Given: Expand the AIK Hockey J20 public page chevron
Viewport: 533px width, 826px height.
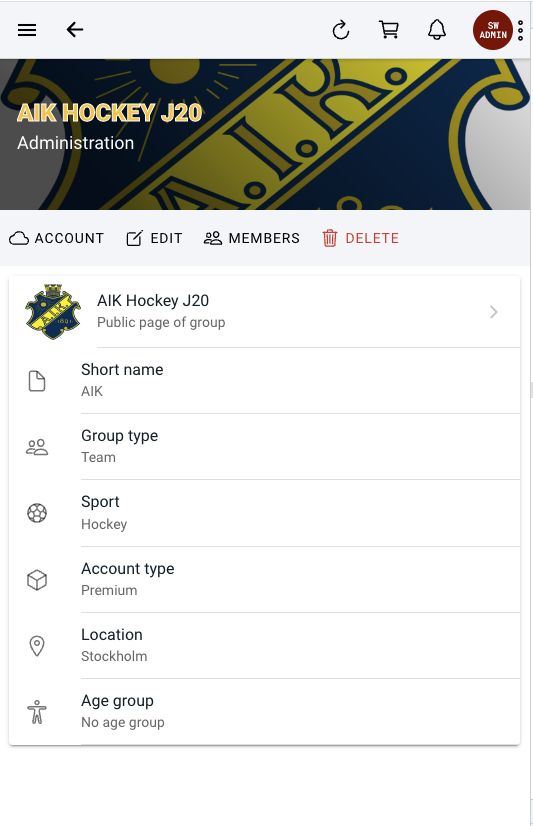Looking at the screenshot, I should (493, 312).
